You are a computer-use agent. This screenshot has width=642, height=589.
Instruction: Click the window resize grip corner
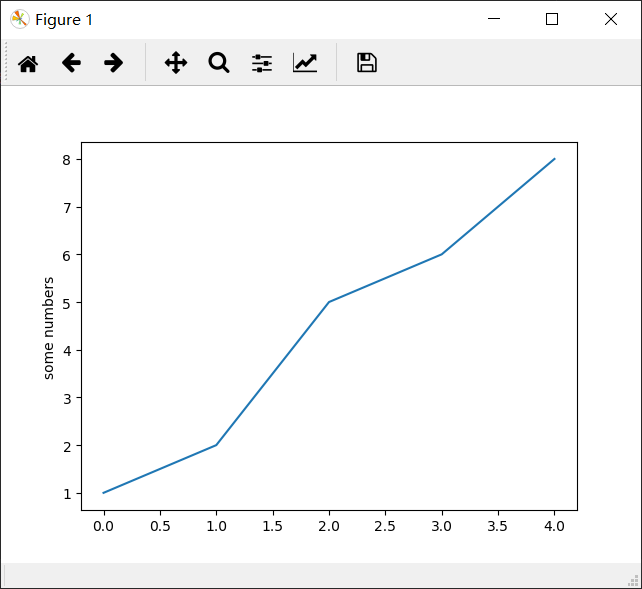pyautogui.click(x=634, y=581)
